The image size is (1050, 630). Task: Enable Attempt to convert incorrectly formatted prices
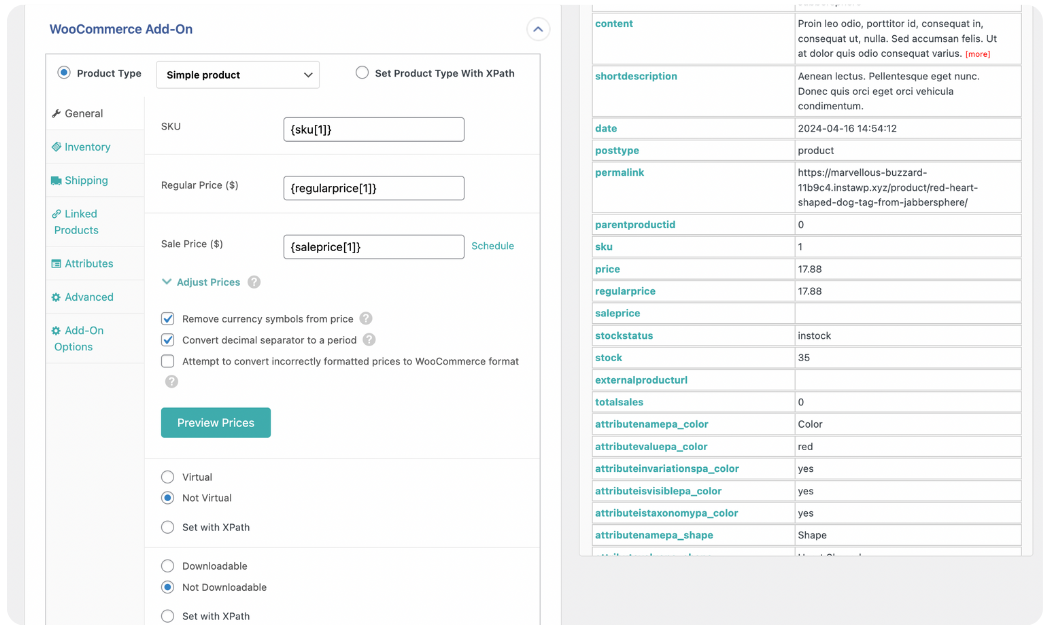tap(168, 361)
